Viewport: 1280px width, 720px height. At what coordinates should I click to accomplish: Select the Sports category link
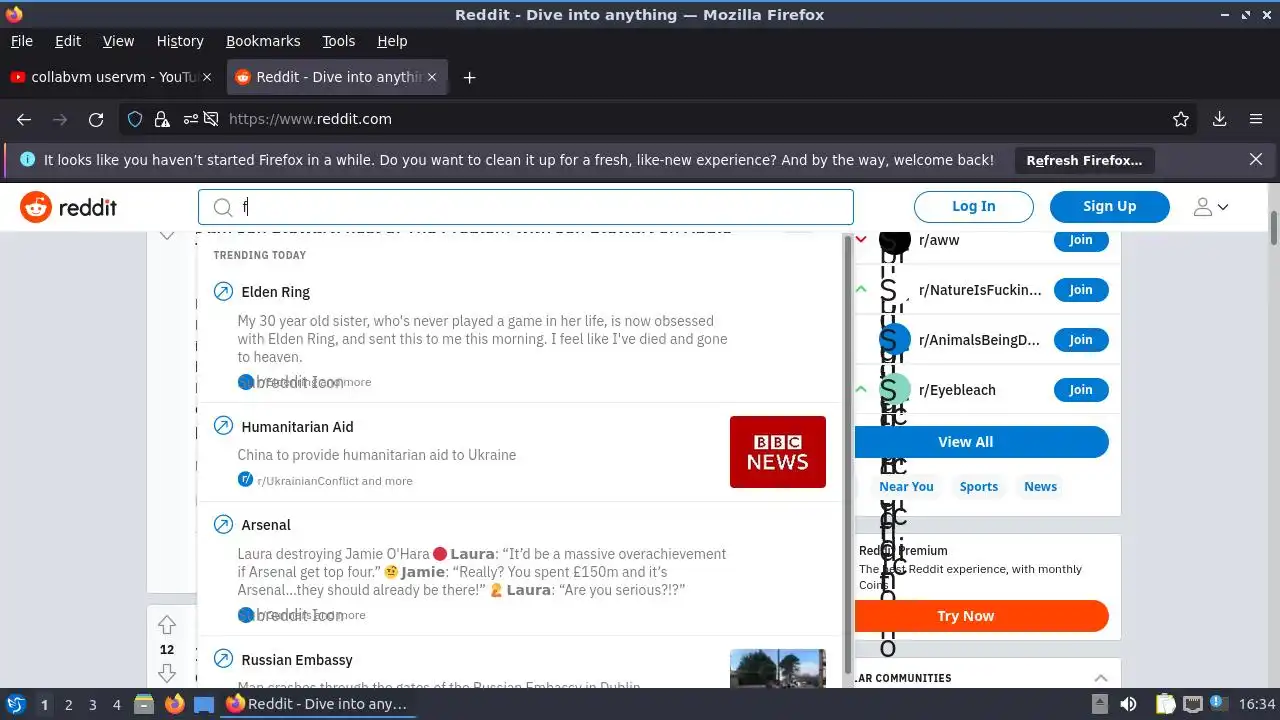click(979, 486)
